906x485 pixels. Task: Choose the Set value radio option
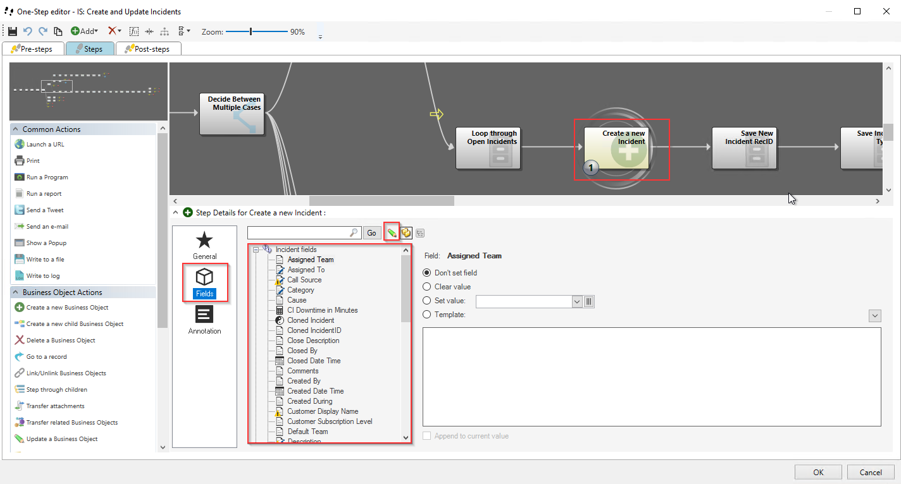click(427, 301)
